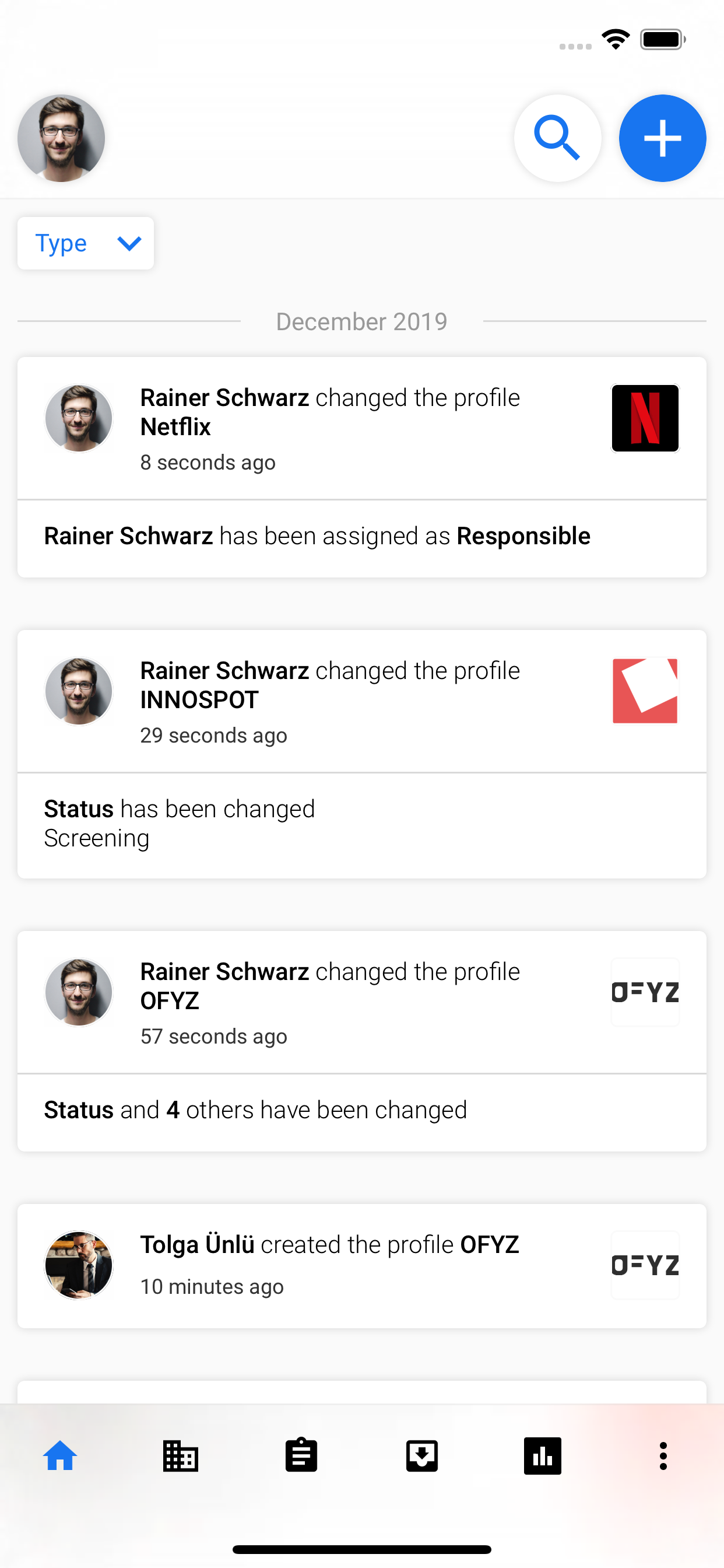Expand the Type filter dropdown
Screen dimensions: 724x1568
pyautogui.click(x=86, y=243)
